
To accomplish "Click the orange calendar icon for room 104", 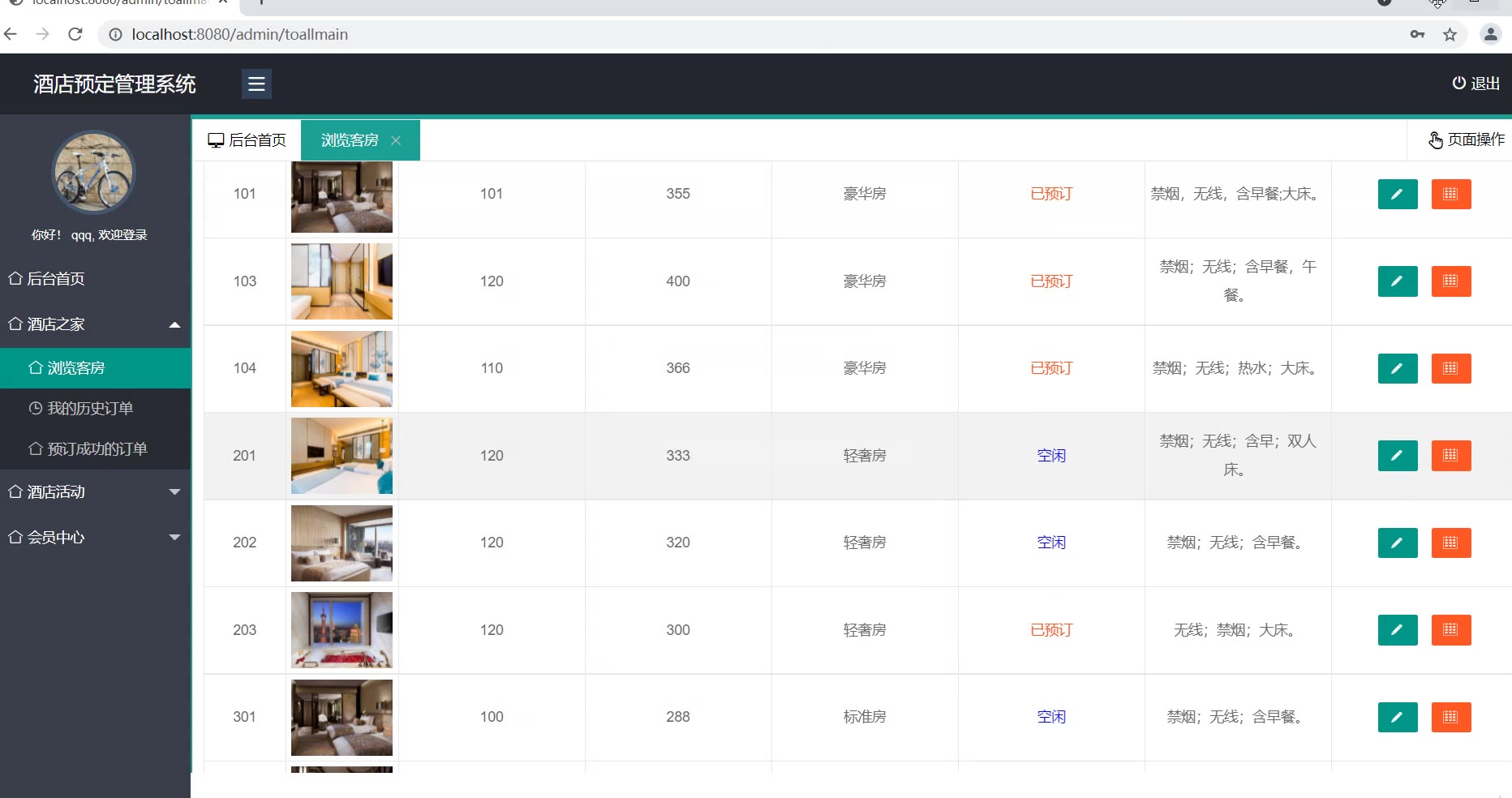I will click(x=1450, y=368).
